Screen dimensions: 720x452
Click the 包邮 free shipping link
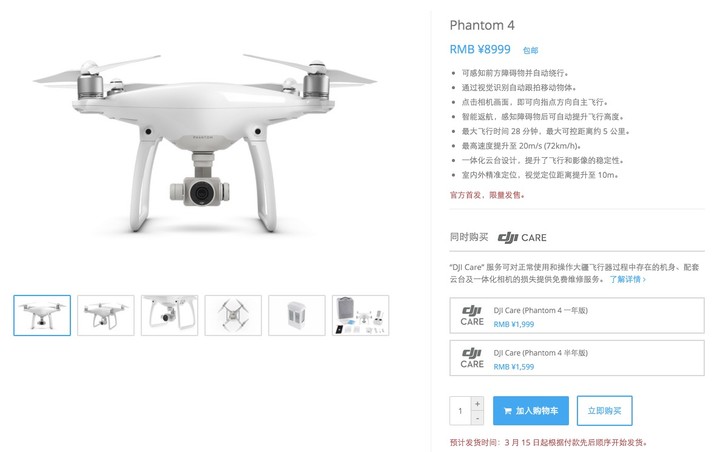(530, 51)
